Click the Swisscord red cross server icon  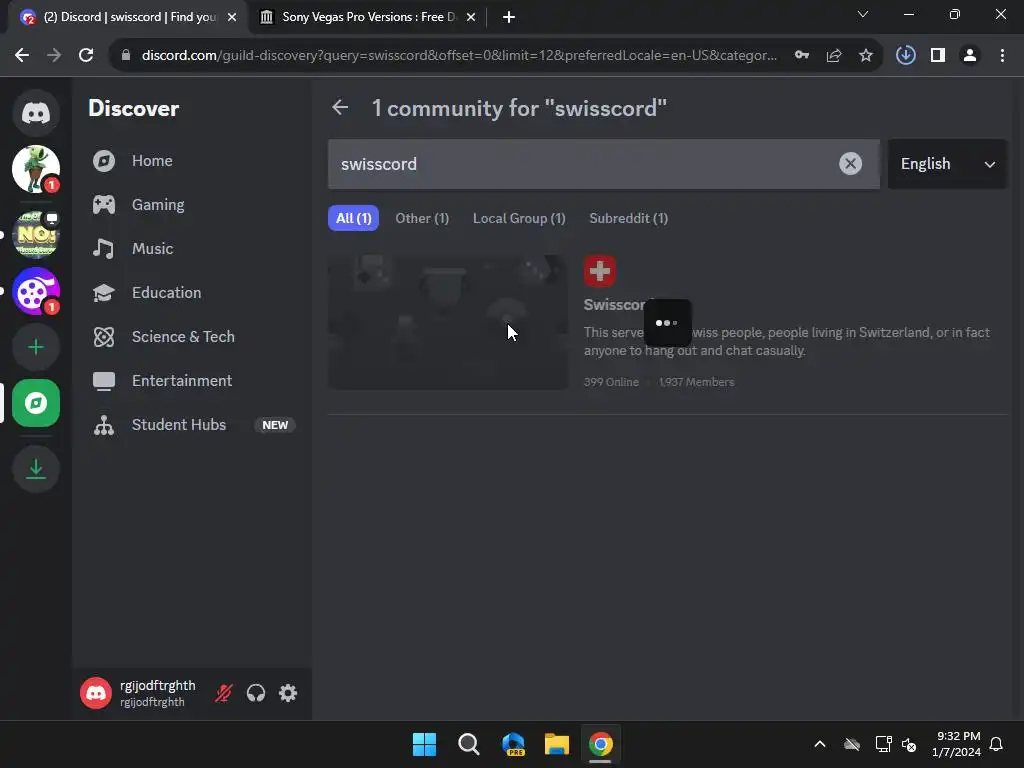coord(600,271)
